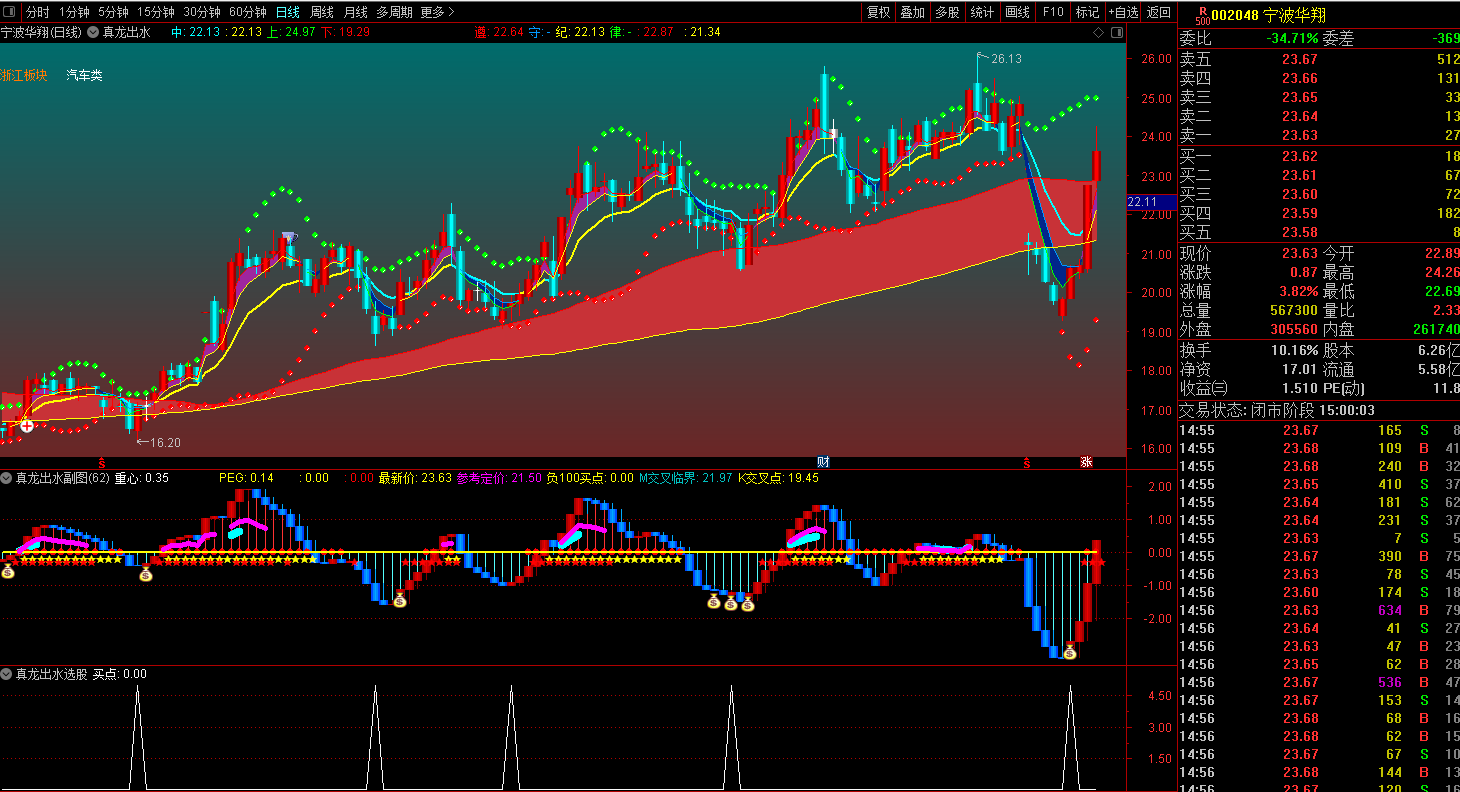Click the white plus marker on the first candle
Image resolution: width=1460 pixels, height=792 pixels.
coord(27,425)
